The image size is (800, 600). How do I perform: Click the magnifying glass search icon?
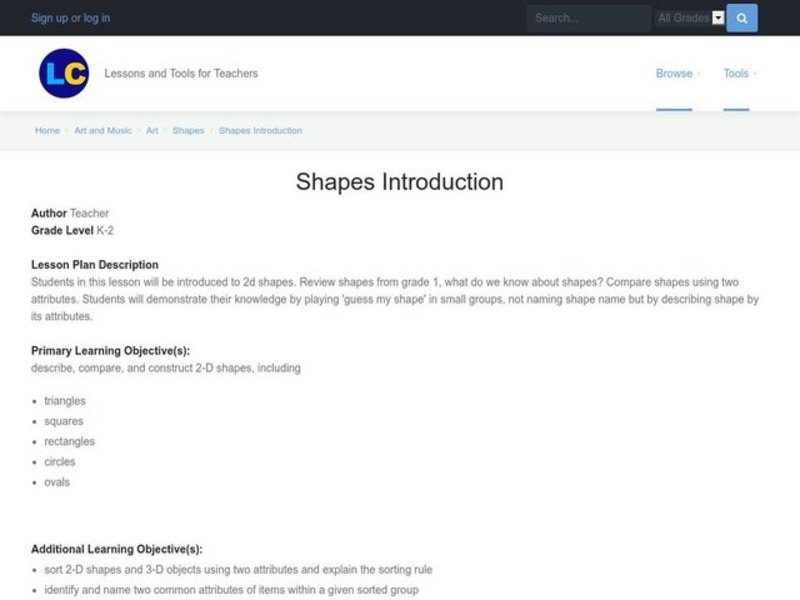coord(741,18)
